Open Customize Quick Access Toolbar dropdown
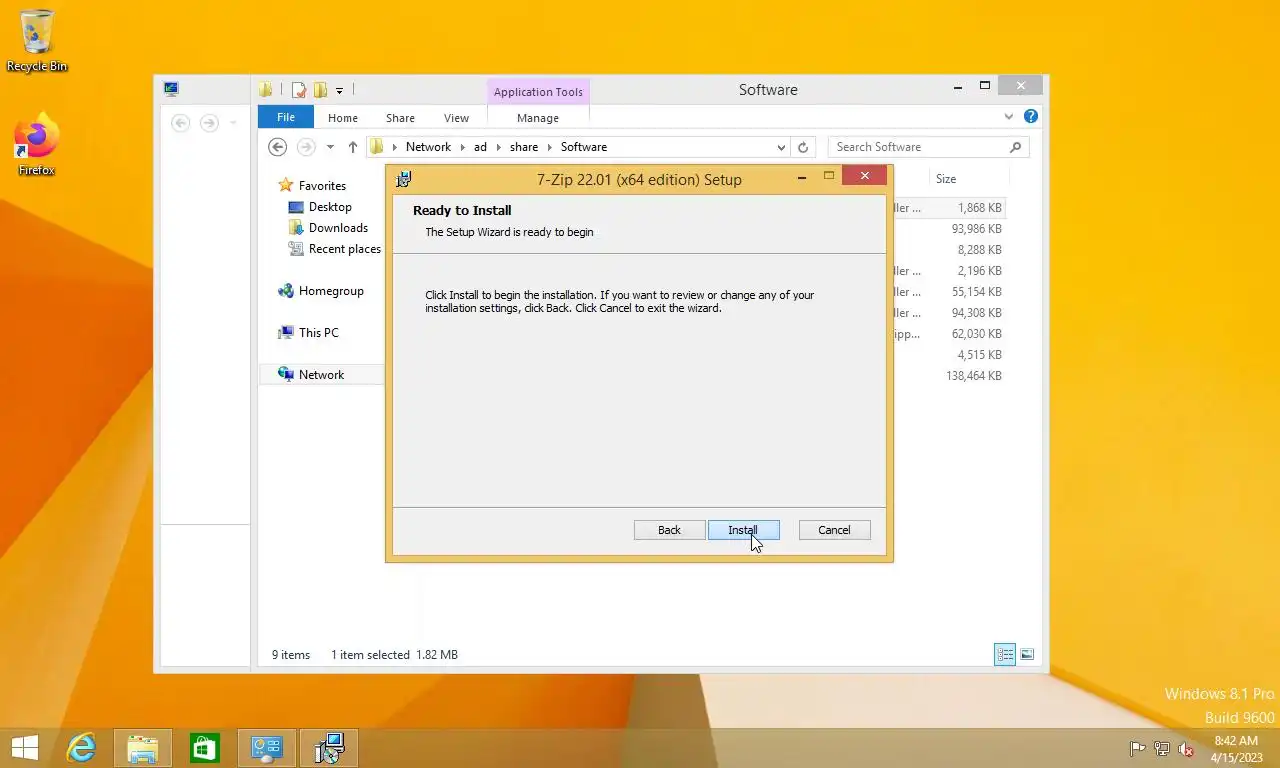1280x768 pixels. pyautogui.click(x=339, y=91)
